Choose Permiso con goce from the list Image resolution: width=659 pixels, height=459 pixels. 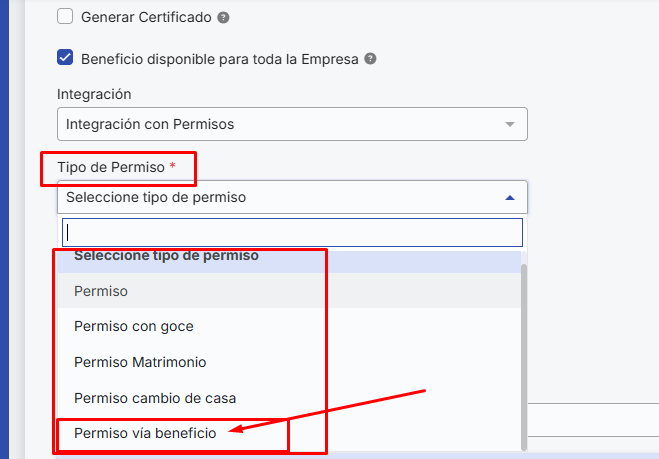click(289, 326)
